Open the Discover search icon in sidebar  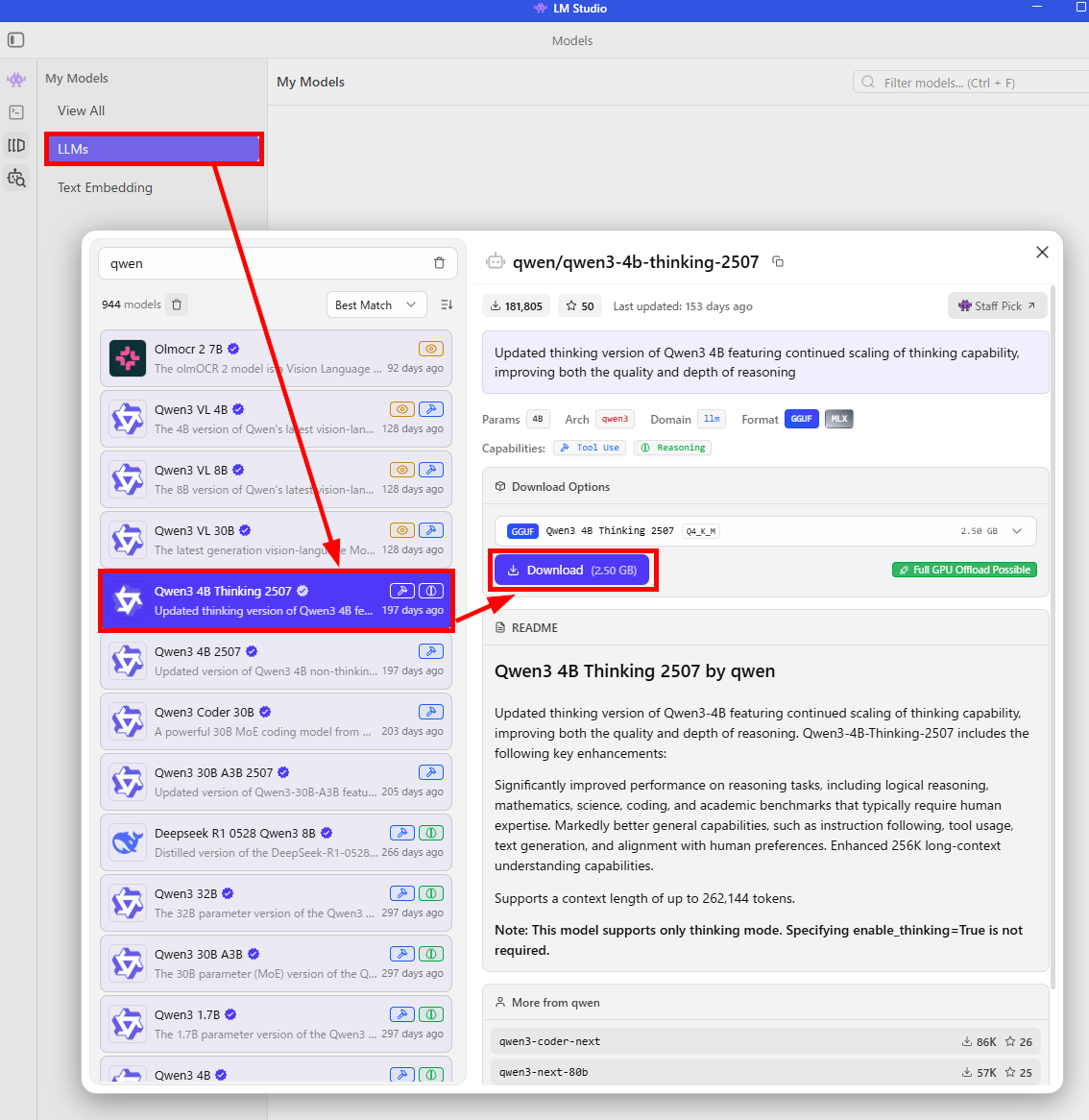16,178
